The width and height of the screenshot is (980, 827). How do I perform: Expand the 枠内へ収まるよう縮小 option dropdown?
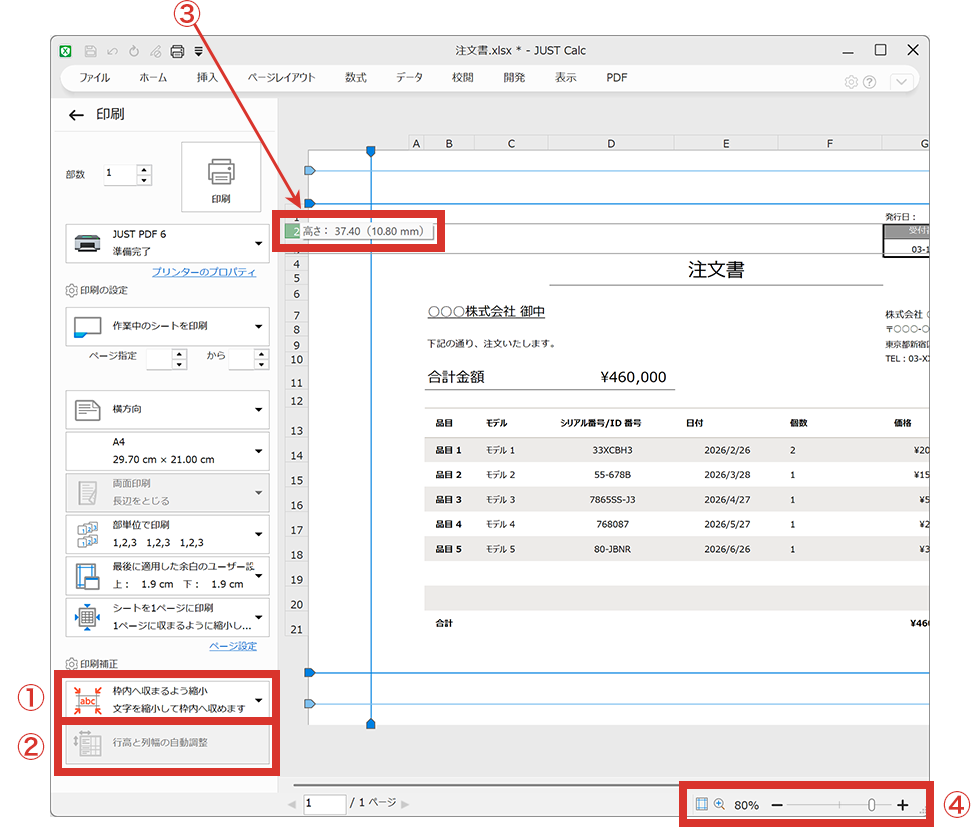258,700
